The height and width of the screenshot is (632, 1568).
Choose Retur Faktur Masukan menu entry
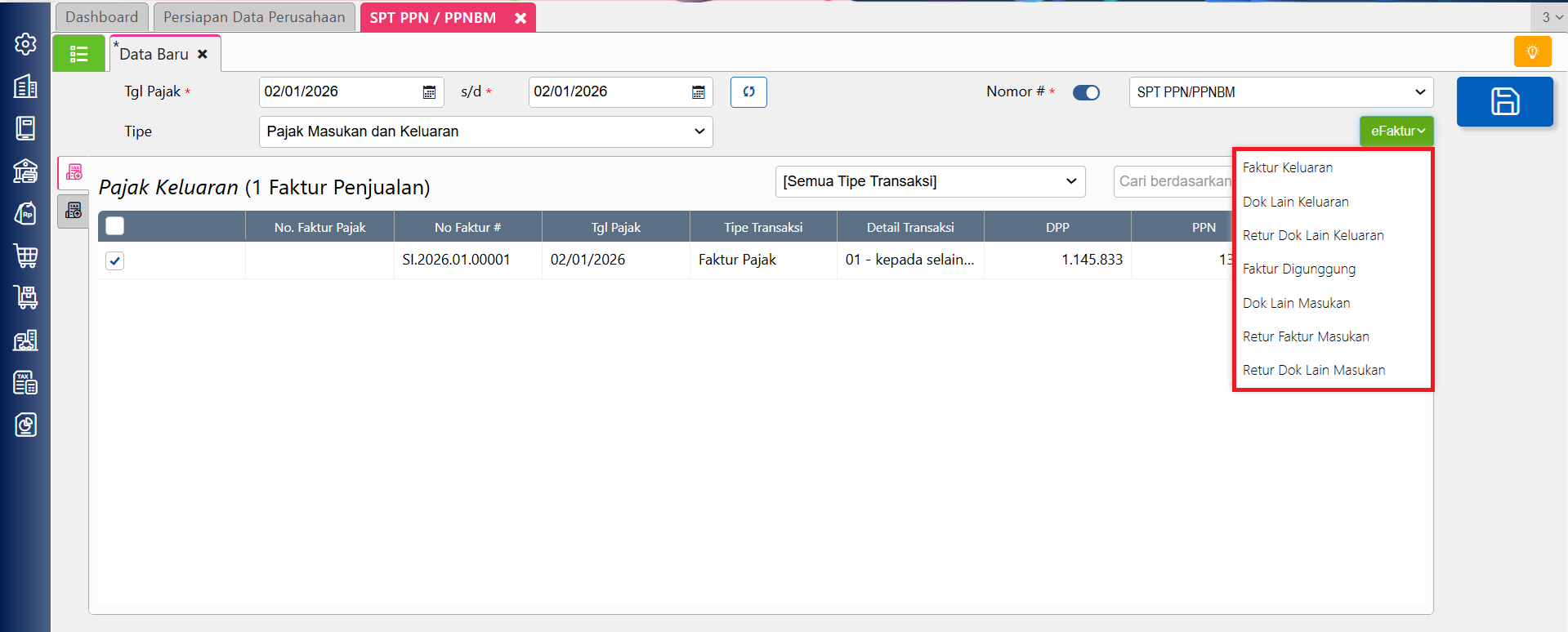(x=1306, y=336)
